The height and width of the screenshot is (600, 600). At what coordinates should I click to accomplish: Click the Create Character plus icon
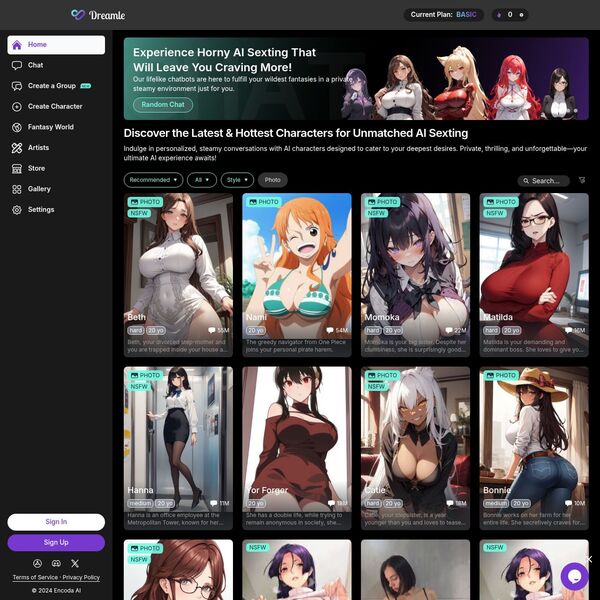tap(17, 107)
